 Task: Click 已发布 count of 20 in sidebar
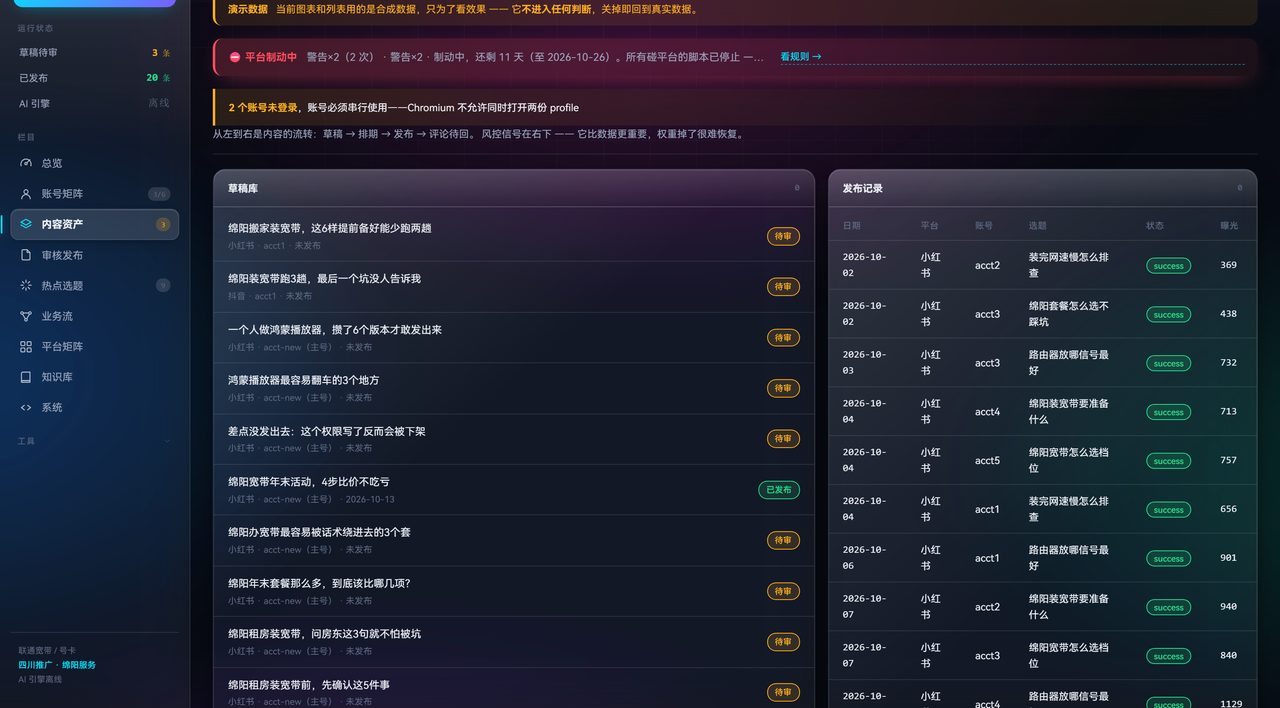click(x=158, y=78)
